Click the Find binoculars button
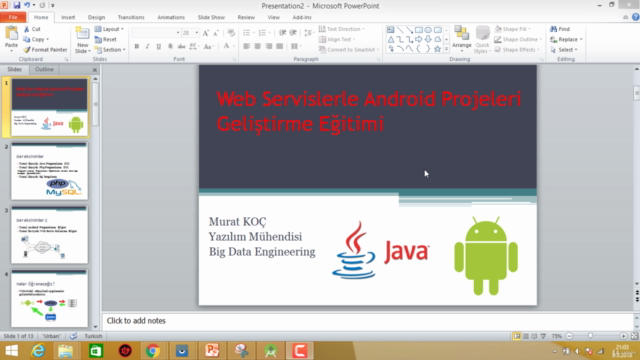The width and height of the screenshot is (640, 360). coord(560,29)
